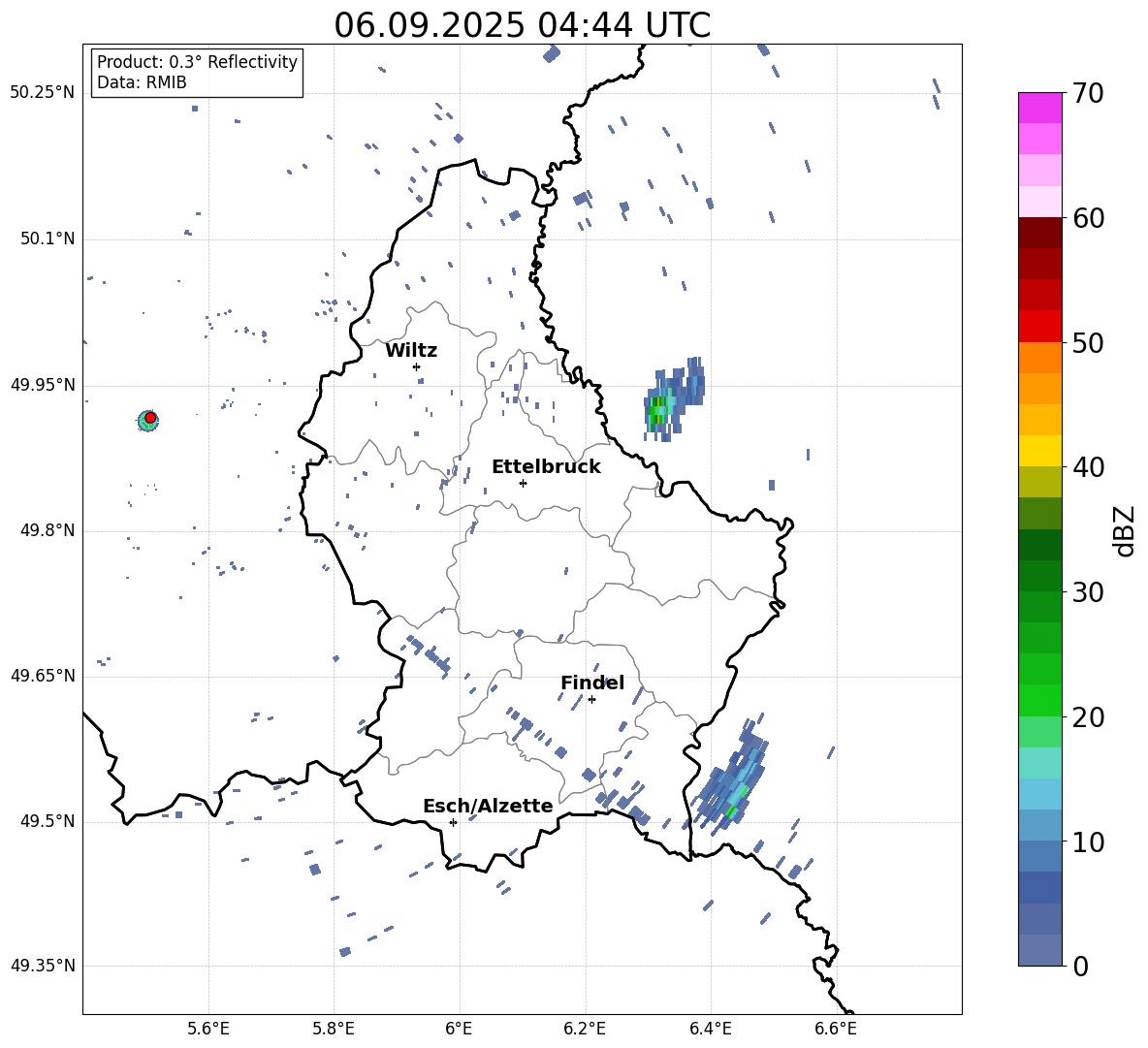Click the Findel station label
Viewport: 1148px width, 1048px height.
tap(592, 683)
